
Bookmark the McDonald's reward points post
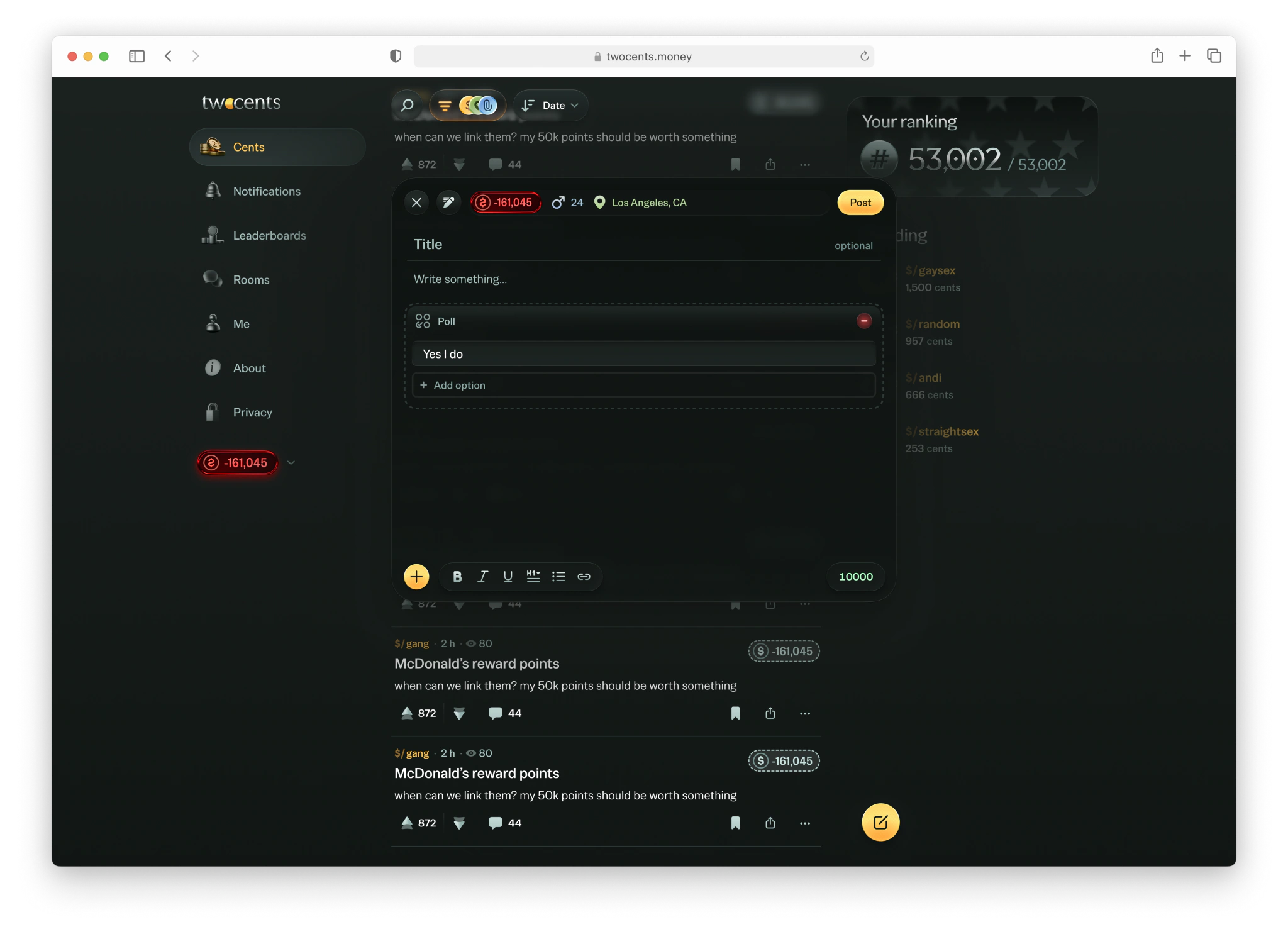(x=735, y=713)
